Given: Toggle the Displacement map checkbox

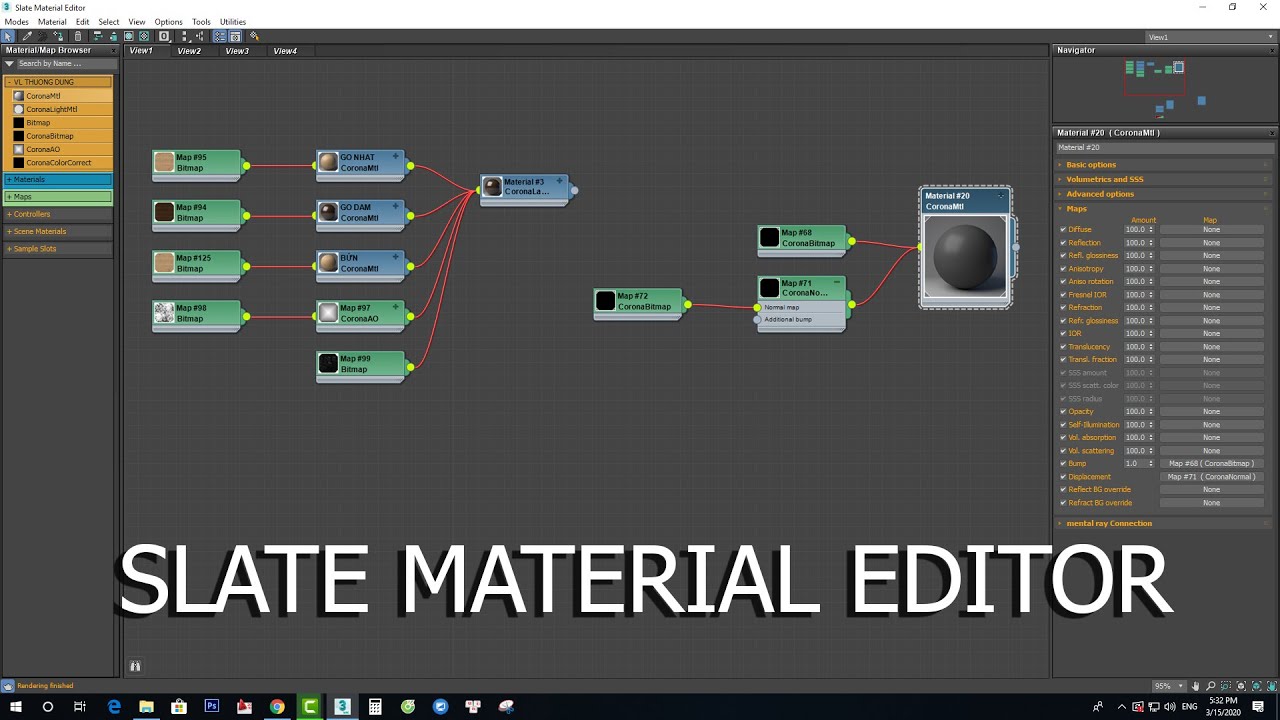Looking at the screenshot, I should [1063, 477].
